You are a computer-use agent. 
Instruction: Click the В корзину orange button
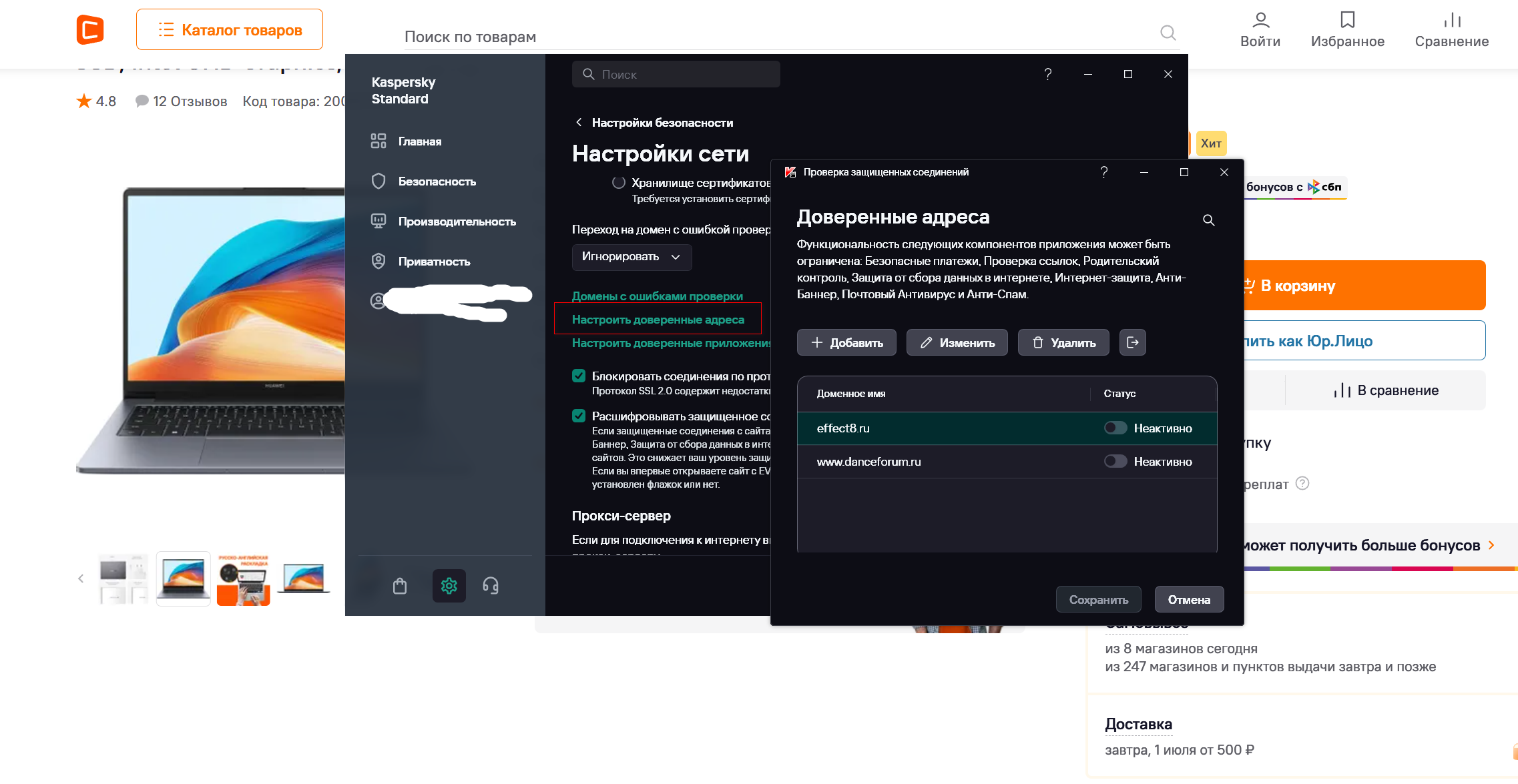click(x=1364, y=286)
